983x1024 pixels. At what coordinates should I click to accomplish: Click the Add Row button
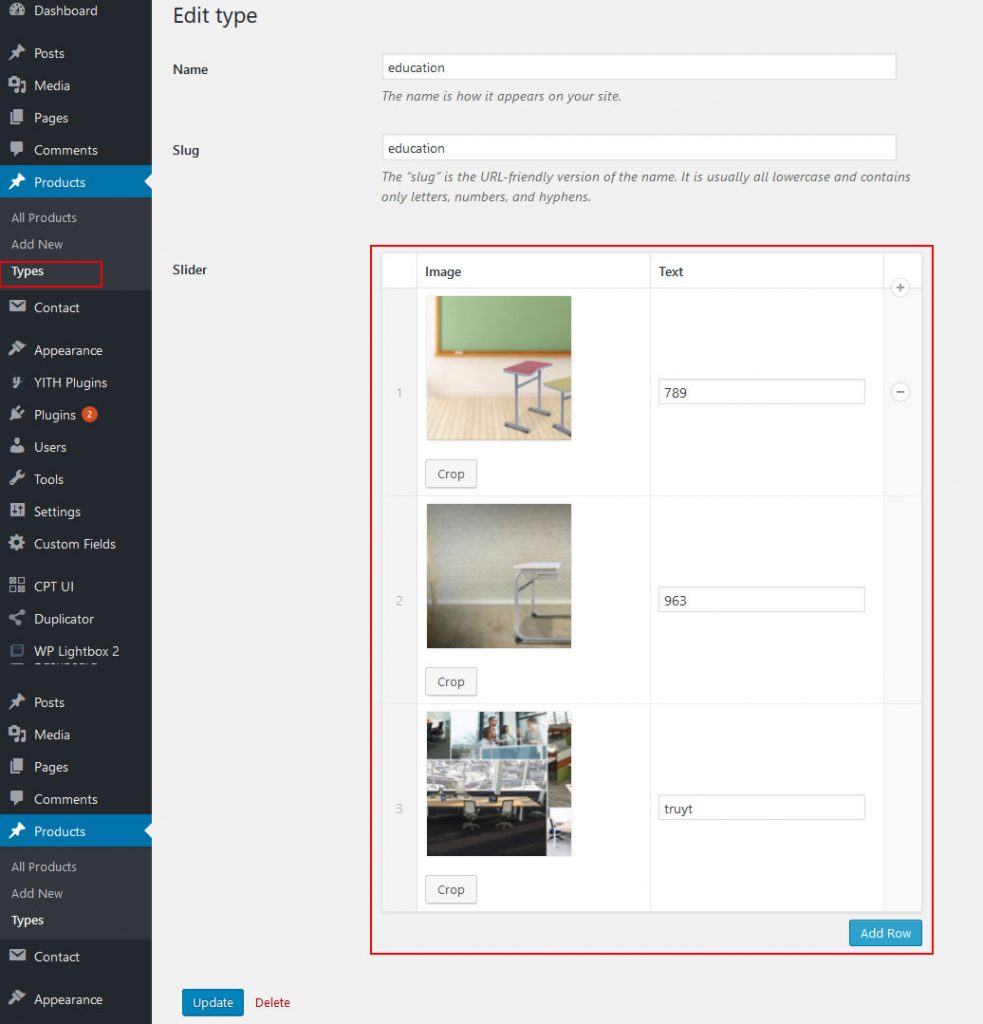[885, 933]
